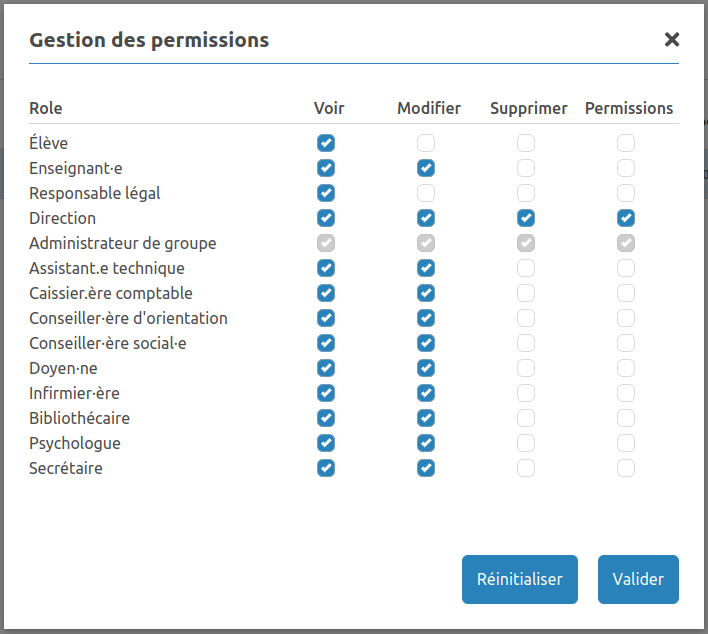Enable Modifier permission for Responsable légal

(x=426, y=193)
